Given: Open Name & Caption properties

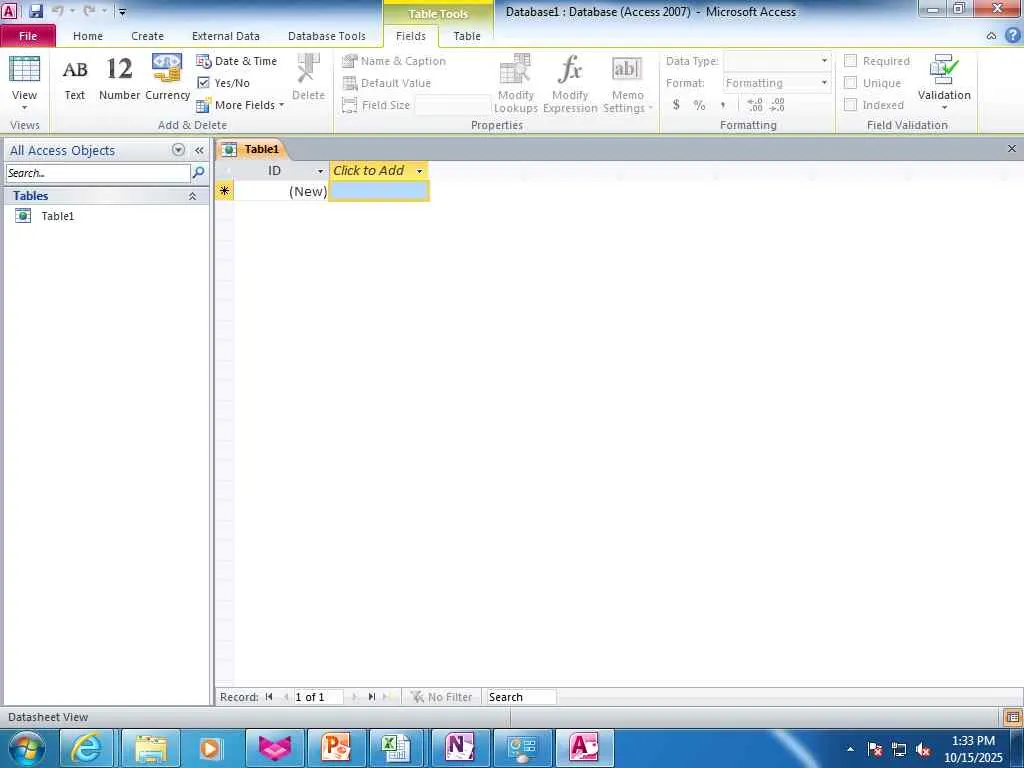Looking at the screenshot, I should (394, 61).
